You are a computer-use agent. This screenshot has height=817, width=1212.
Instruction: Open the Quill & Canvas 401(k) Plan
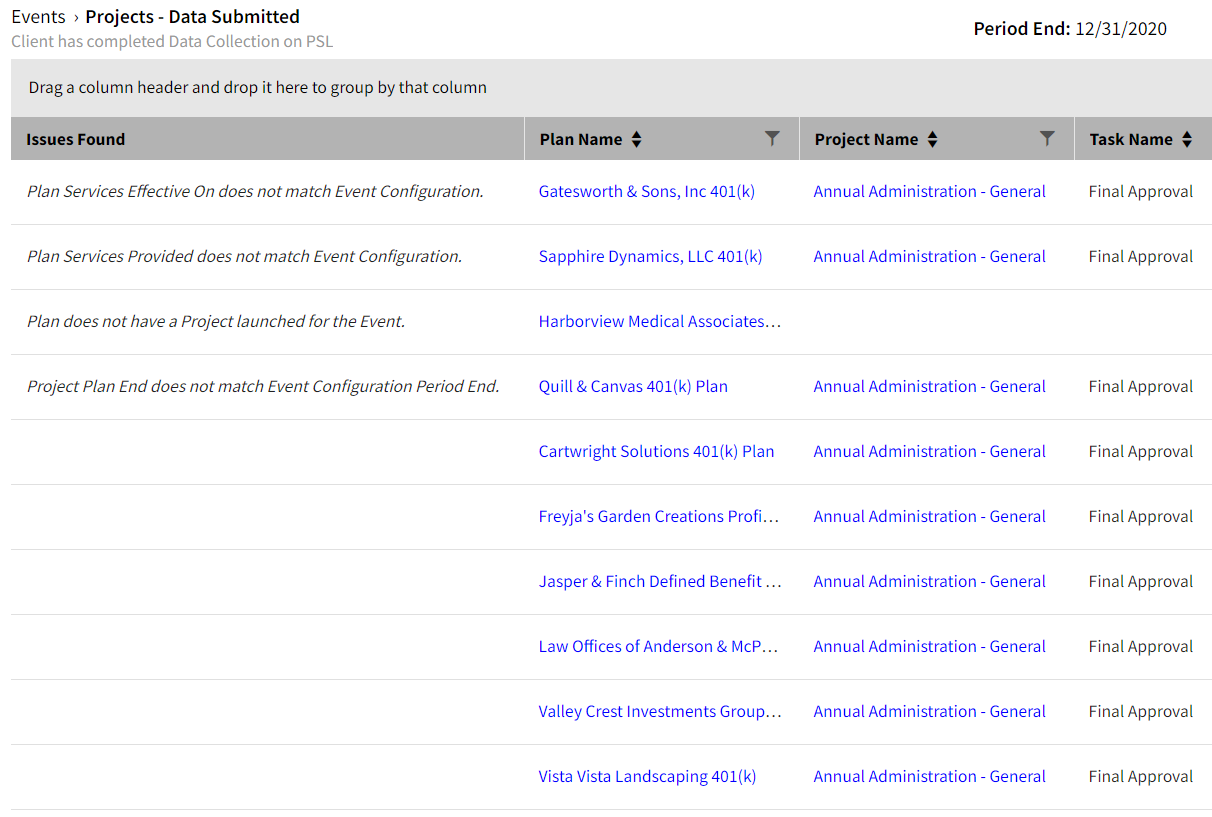point(633,387)
